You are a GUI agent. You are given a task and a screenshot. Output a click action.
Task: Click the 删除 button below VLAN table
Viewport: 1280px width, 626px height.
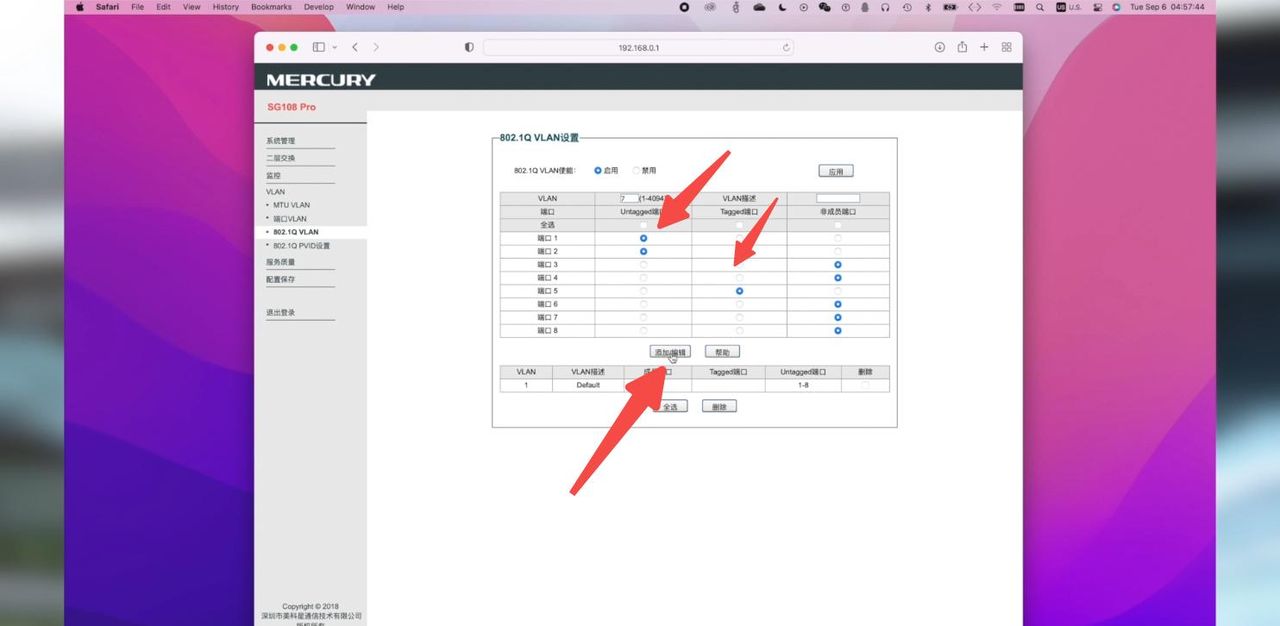click(719, 406)
